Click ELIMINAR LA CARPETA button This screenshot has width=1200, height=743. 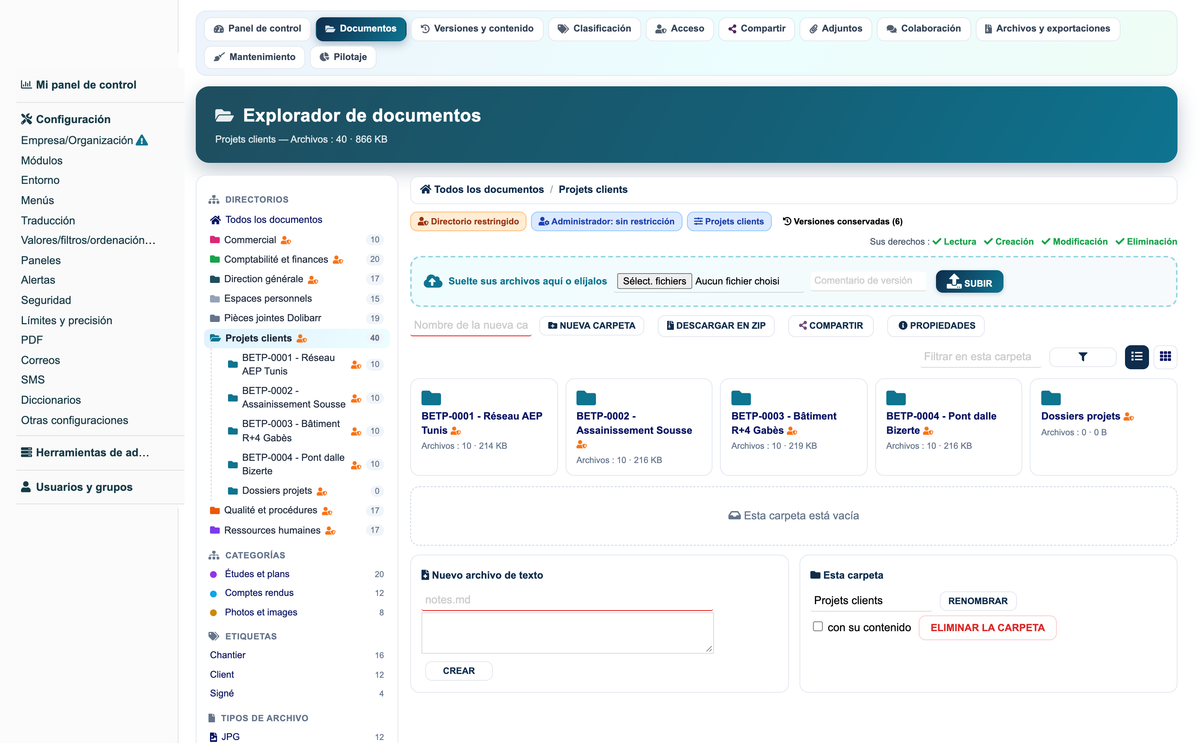[987, 628]
